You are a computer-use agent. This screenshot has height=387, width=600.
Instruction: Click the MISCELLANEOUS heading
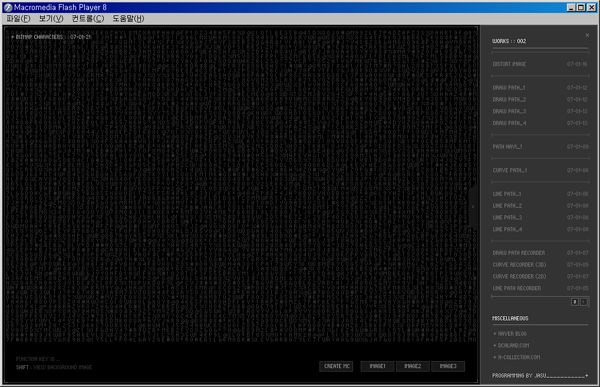click(x=510, y=318)
